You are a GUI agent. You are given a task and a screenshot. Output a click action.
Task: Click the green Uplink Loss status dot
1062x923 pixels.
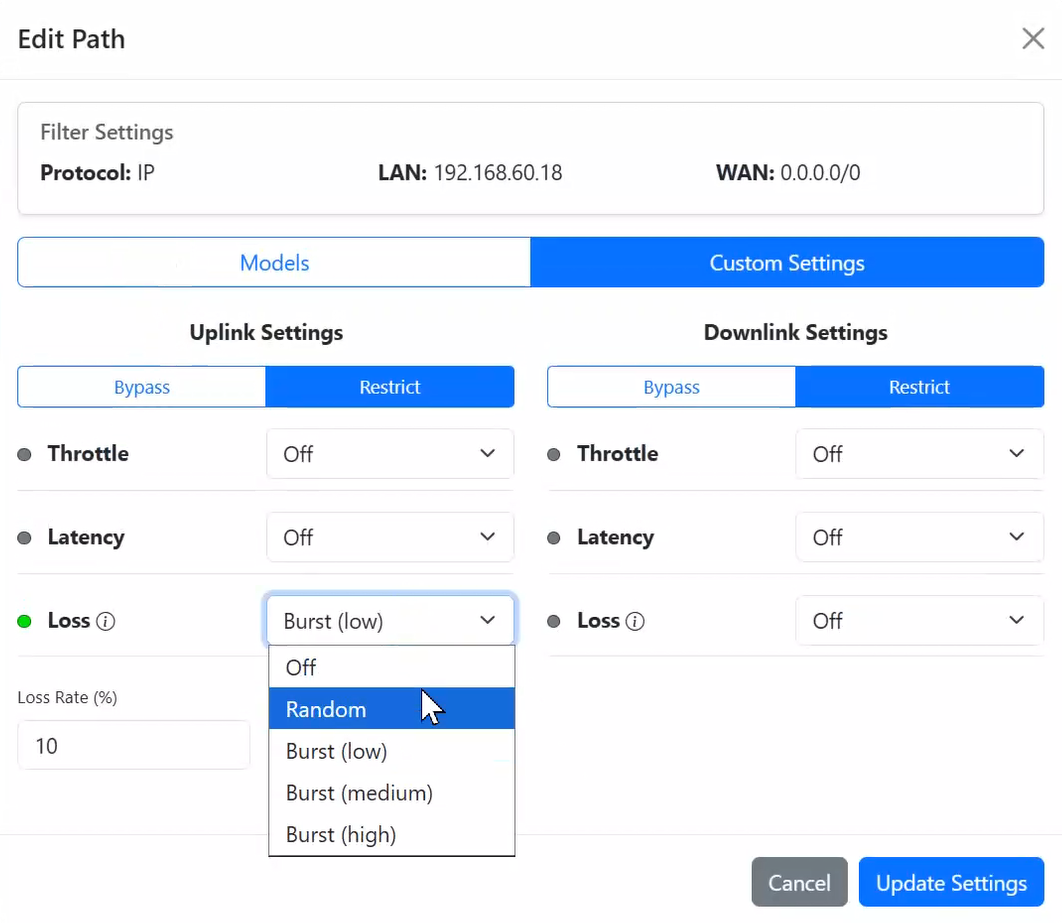pyautogui.click(x=24, y=621)
